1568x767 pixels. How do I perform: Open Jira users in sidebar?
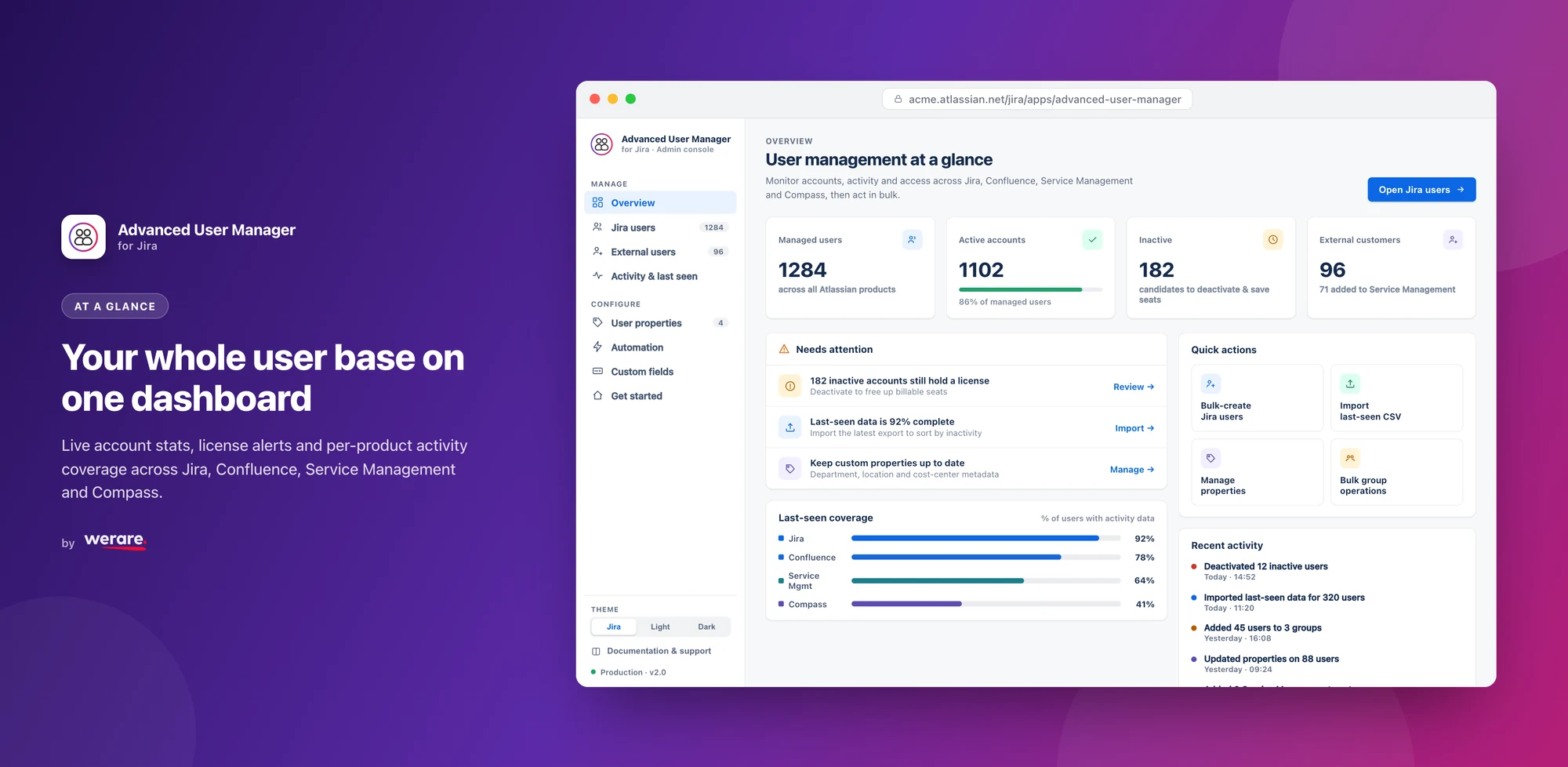tap(660, 227)
